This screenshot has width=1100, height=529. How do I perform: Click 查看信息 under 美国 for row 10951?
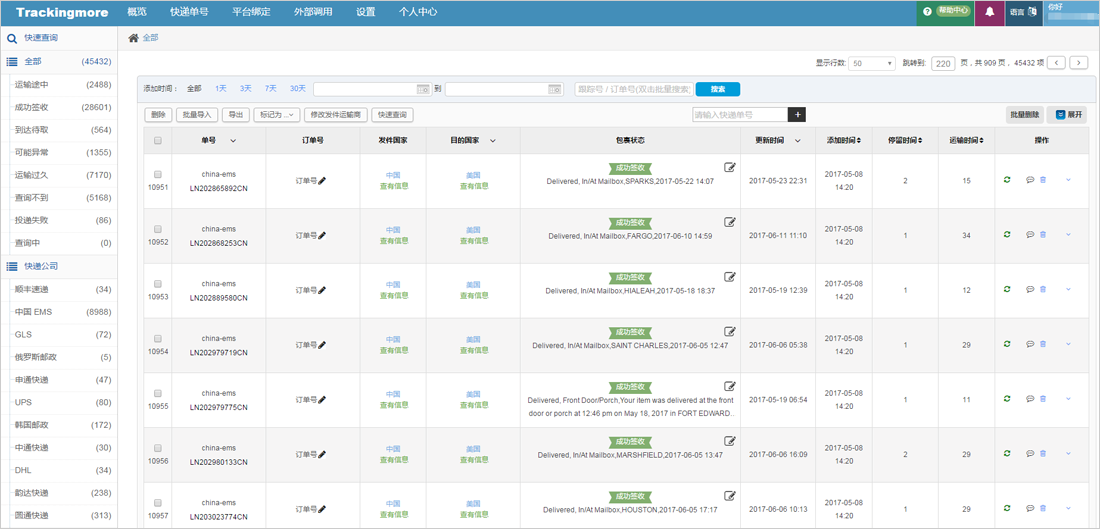474,186
